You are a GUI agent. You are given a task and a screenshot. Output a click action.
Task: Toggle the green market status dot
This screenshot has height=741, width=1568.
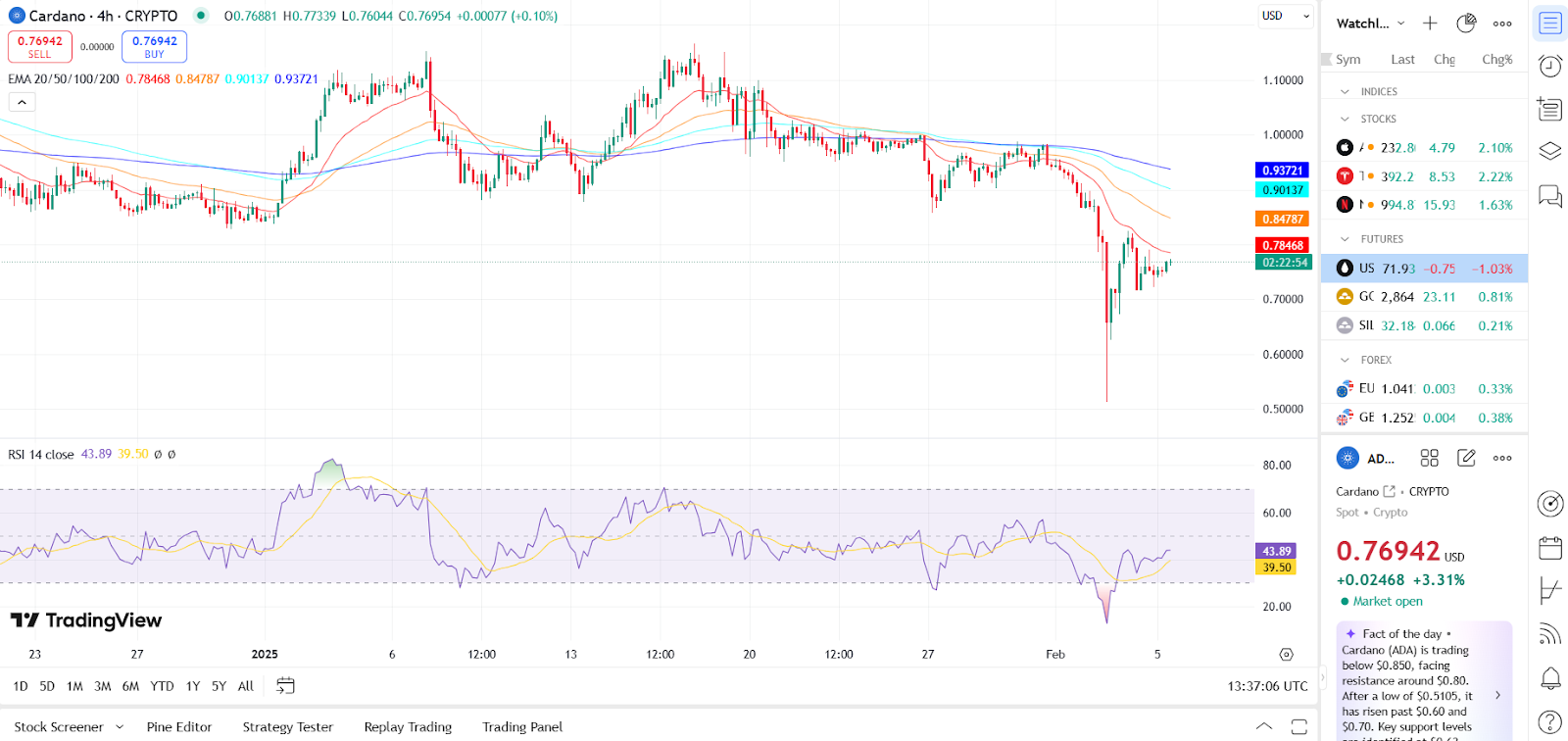click(x=201, y=16)
